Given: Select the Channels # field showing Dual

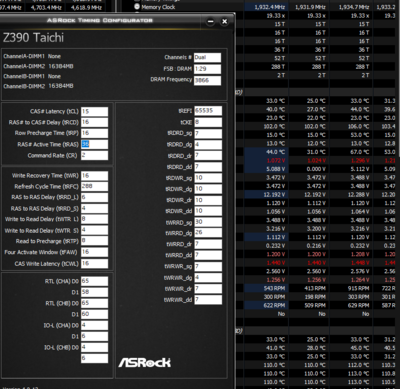Looking at the screenshot, I should (x=207, y=57).
